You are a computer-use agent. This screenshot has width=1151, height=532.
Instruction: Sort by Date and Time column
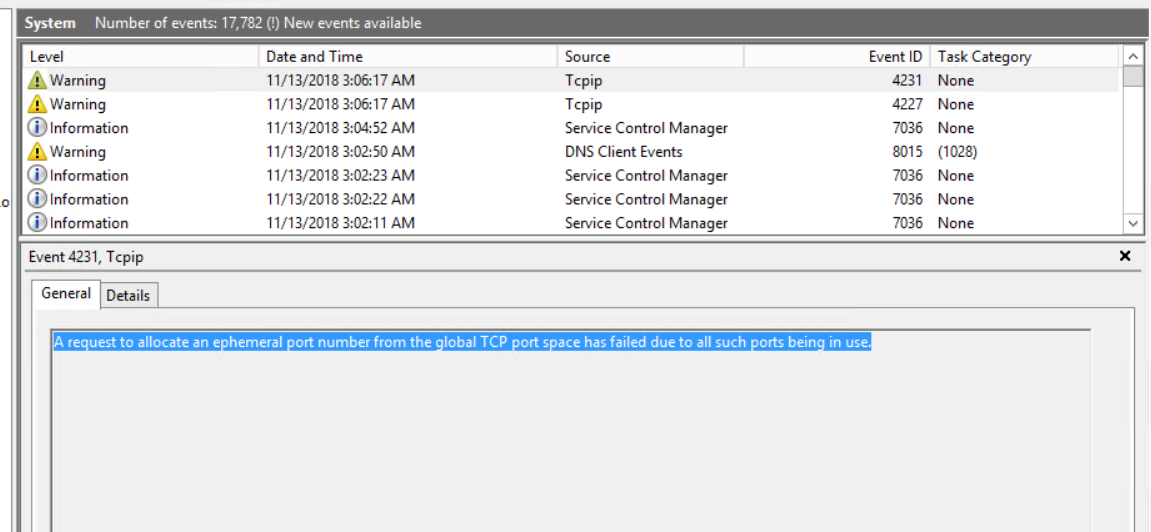click(408, 57)
